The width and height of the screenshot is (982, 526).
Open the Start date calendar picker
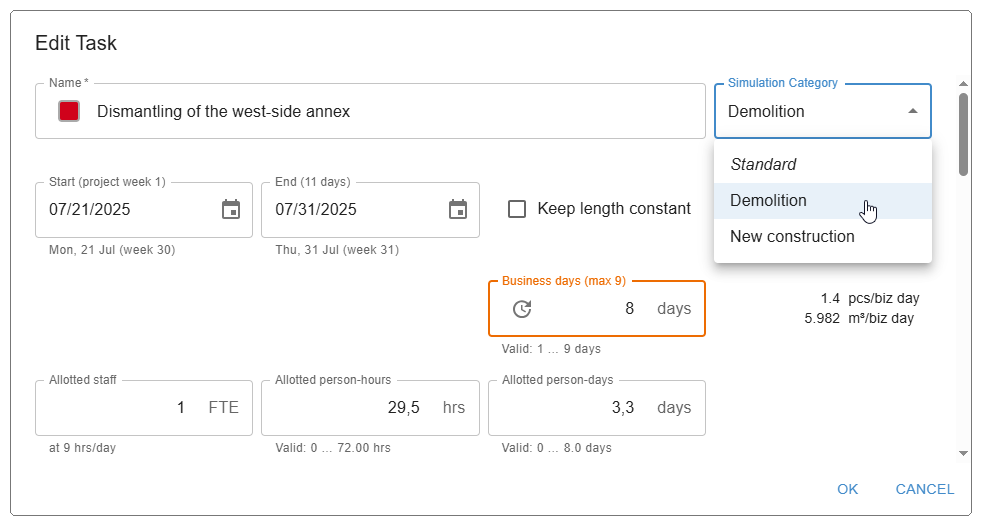pos(231,209)
